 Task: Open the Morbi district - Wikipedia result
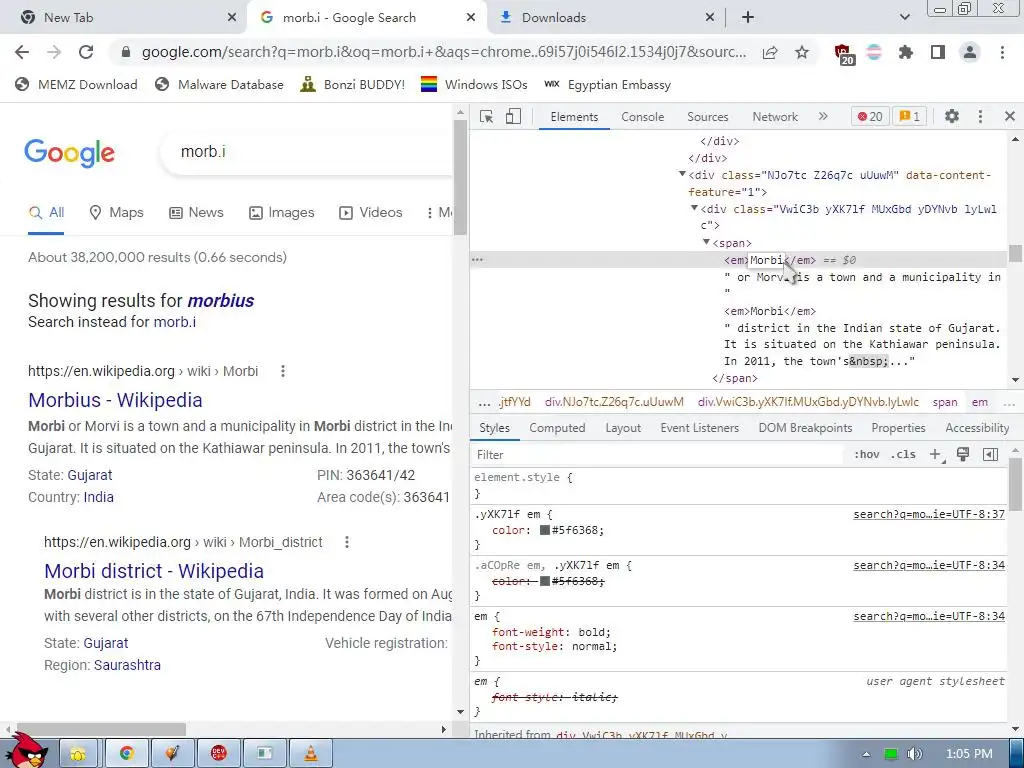[x=154, y=571]
